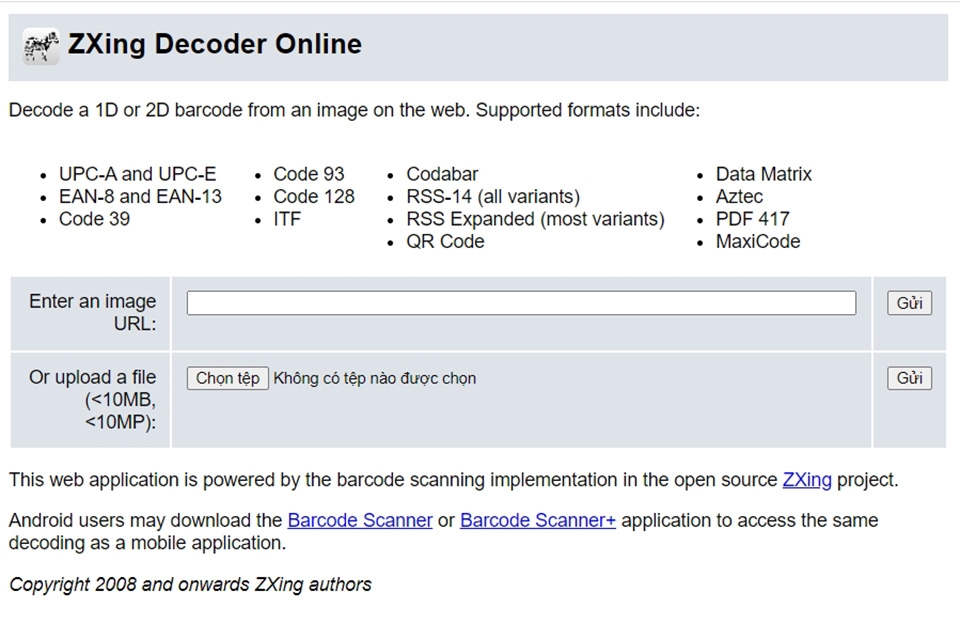
Task: Open the ZXing project link
Action: point(806,480)
